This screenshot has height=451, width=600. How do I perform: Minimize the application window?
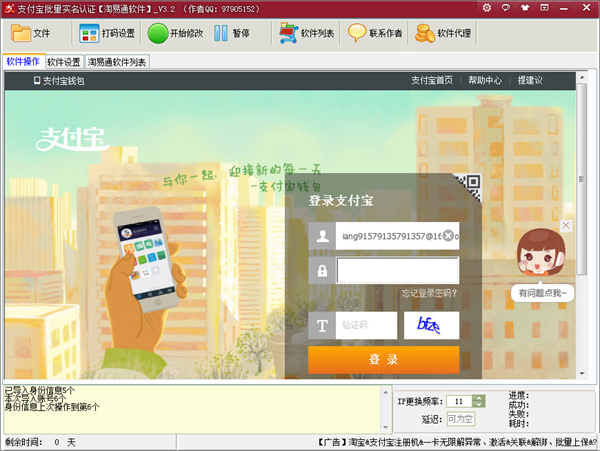[x=564, y=8]
